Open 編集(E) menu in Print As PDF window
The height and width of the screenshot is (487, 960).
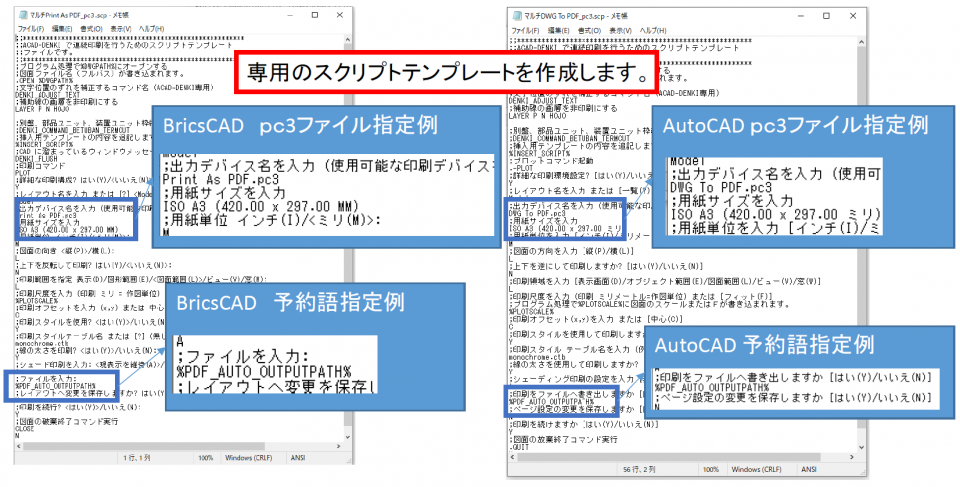[62, 29]
